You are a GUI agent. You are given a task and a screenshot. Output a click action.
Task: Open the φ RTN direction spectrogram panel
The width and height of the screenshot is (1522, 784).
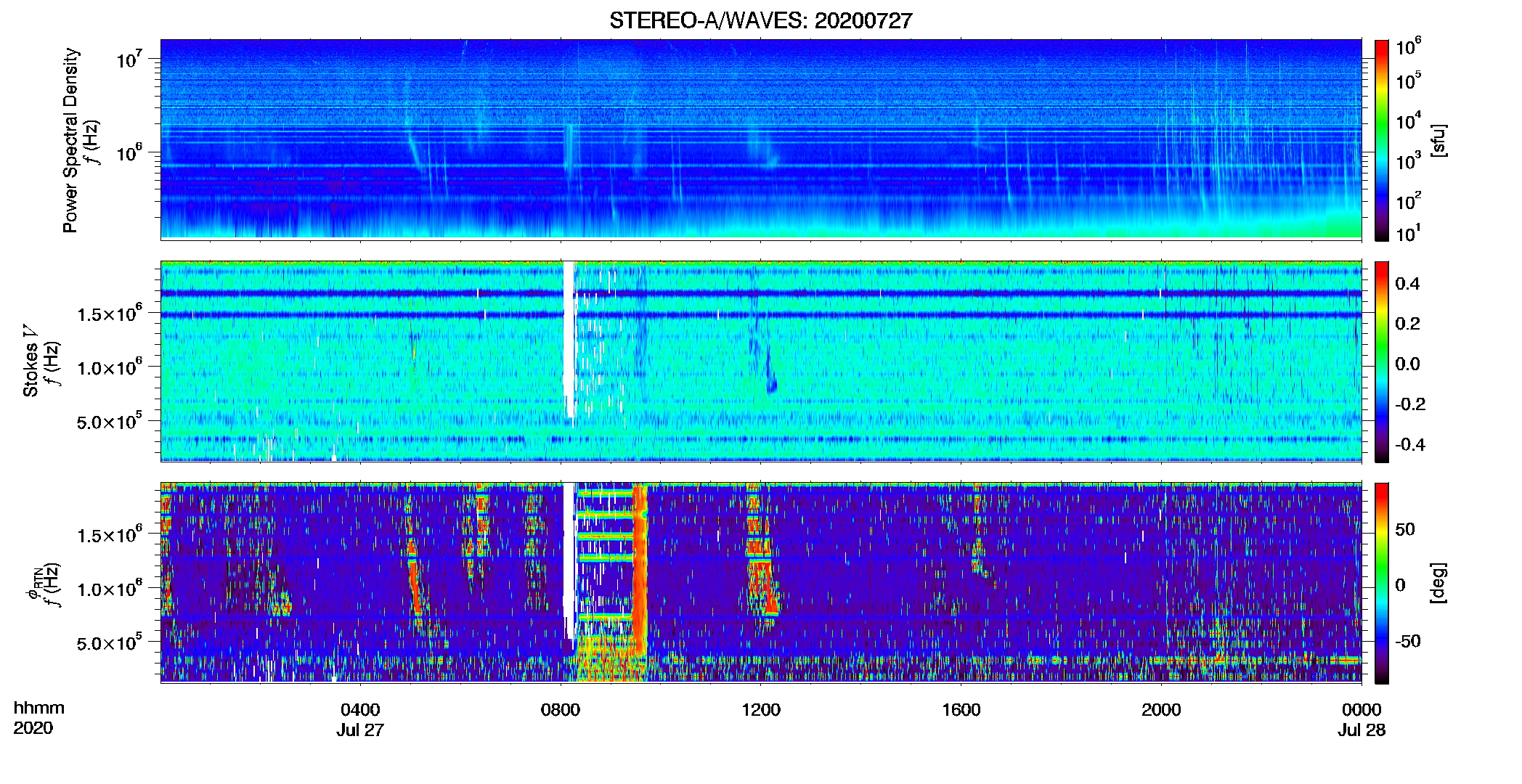tap(761, 582)
